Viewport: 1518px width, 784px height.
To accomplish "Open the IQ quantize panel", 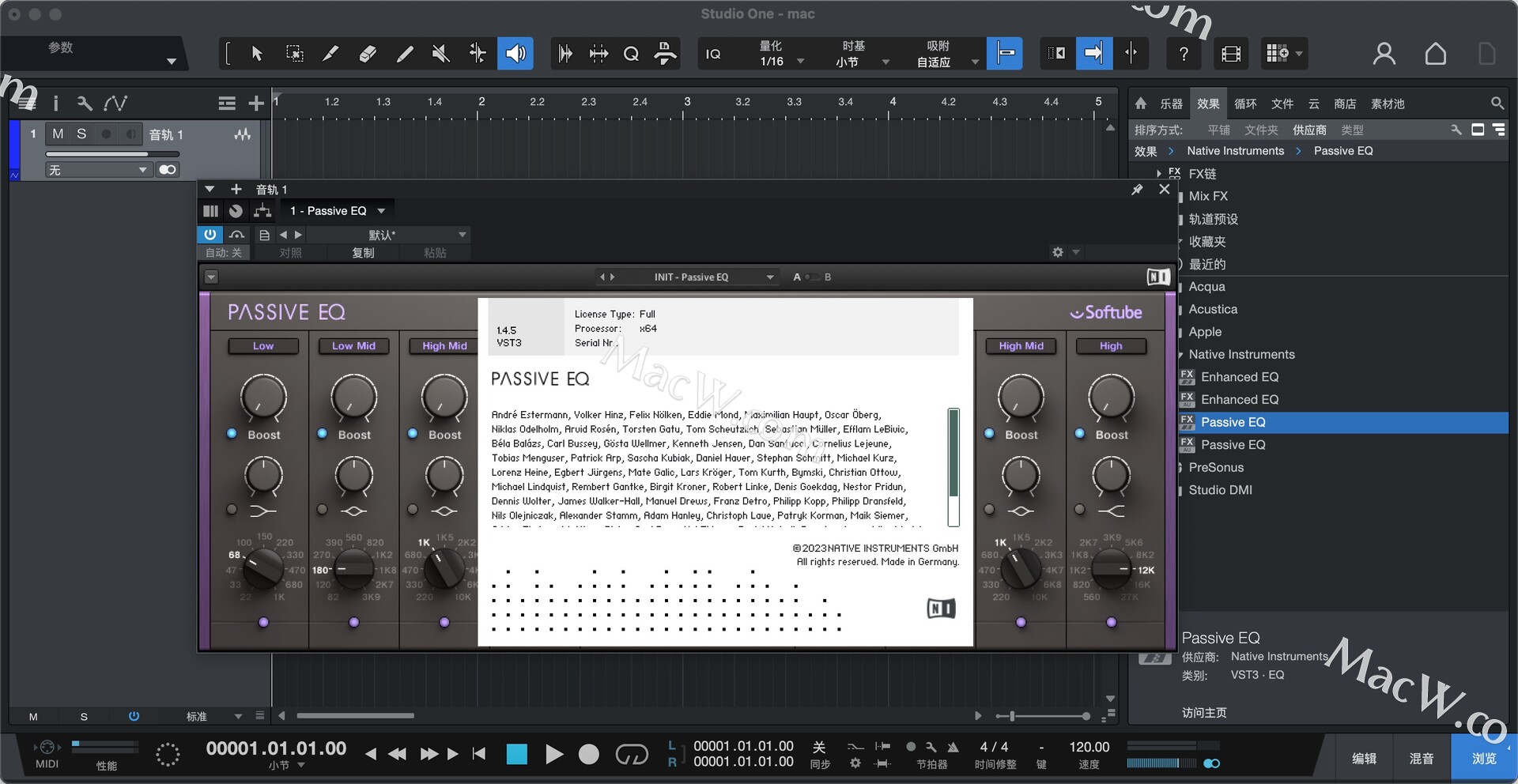I will pyautogui.click(x=713, y=54).
